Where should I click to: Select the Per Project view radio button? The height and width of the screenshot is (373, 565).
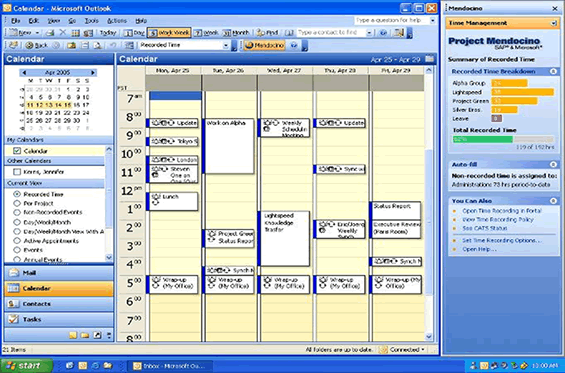pos(17,203)
